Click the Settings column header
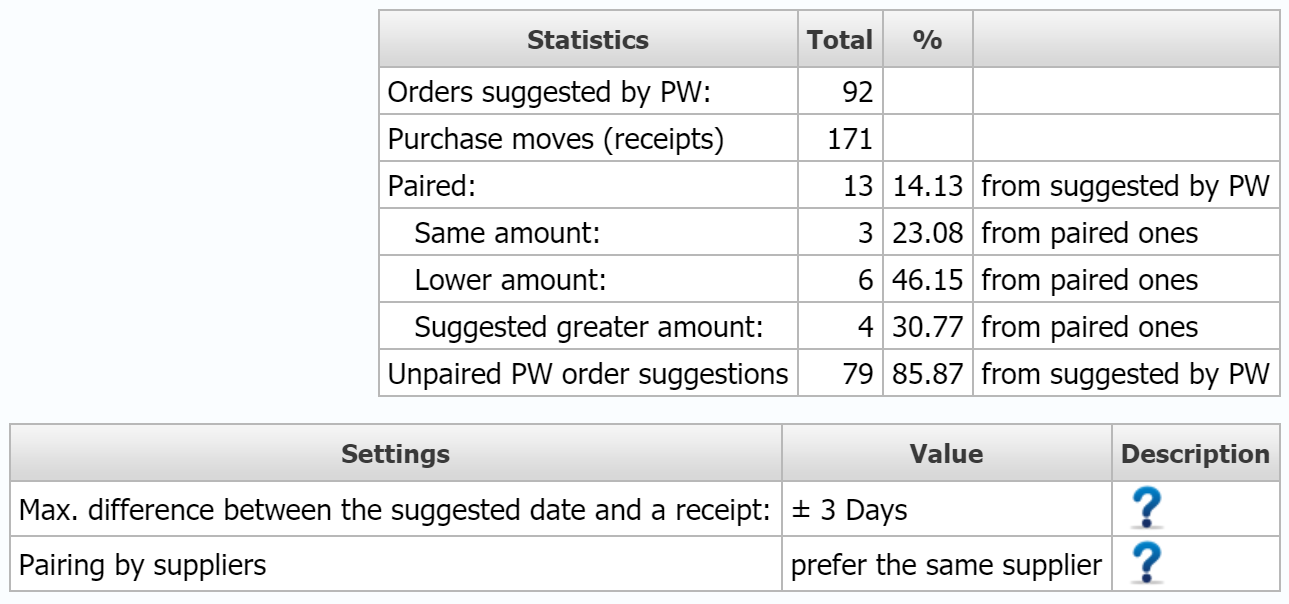This screenshot has height=604, width=1289. click(x=395, y=454)
